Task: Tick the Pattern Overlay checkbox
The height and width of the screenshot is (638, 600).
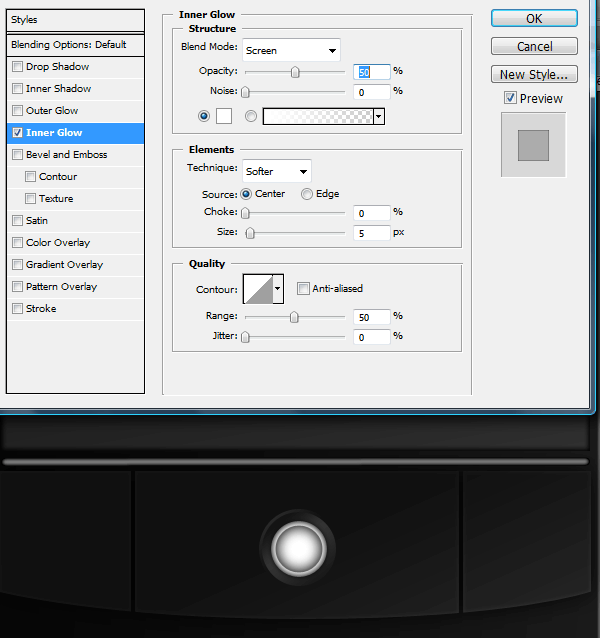Action: (17, 286)
